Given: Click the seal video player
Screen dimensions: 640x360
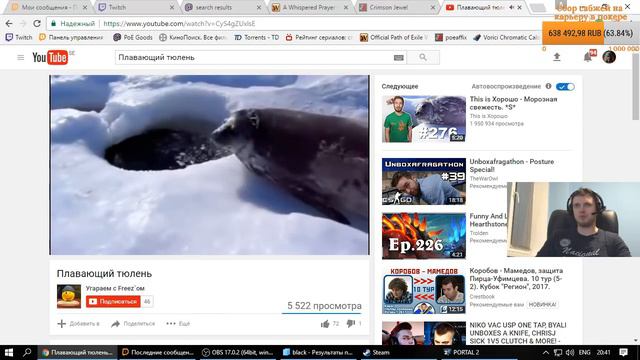Looking at the screenshot, I should pos(209,165).
